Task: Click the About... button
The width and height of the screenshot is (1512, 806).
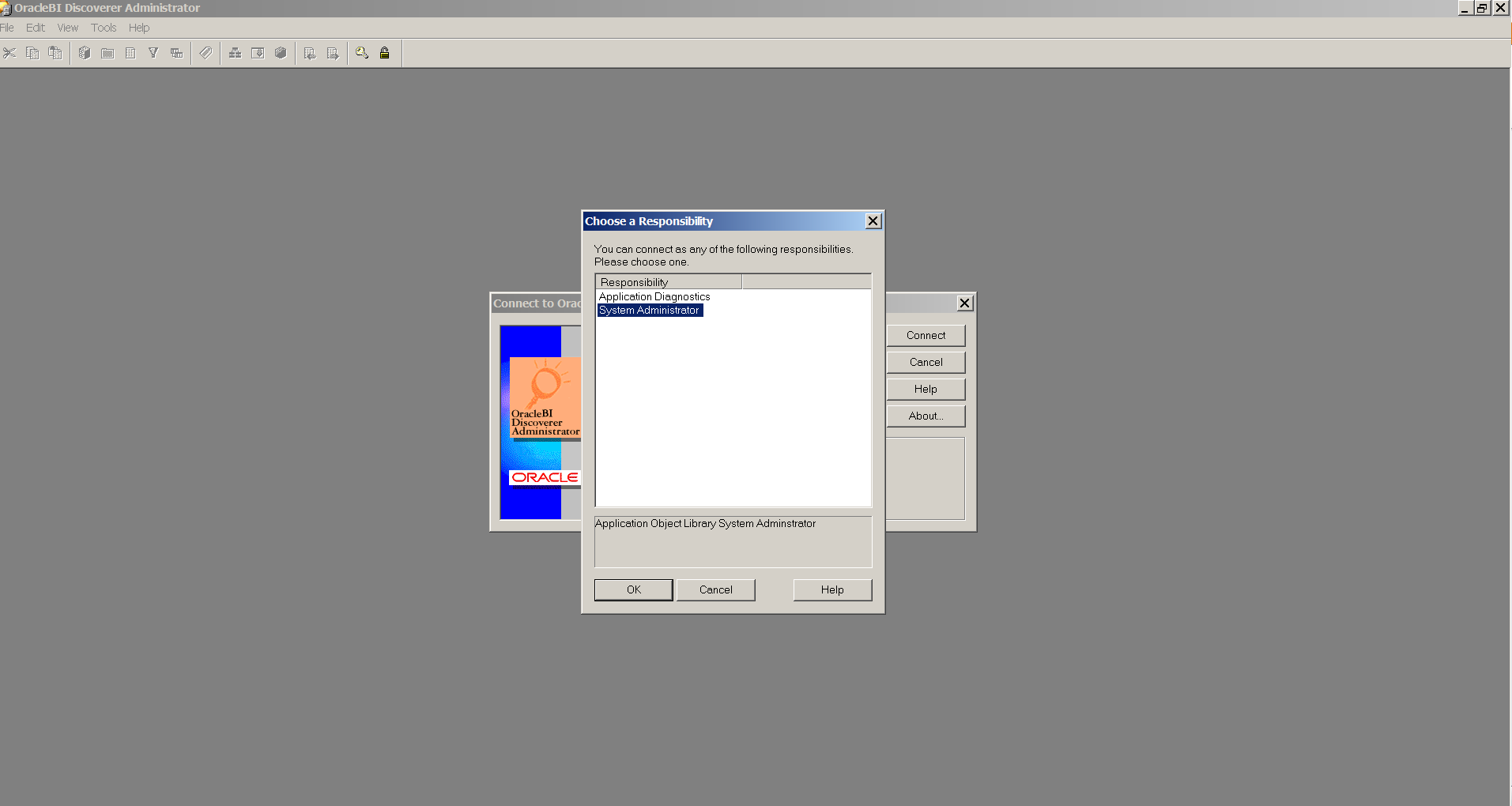Action: pyautogui.click(x=926, y=416)
